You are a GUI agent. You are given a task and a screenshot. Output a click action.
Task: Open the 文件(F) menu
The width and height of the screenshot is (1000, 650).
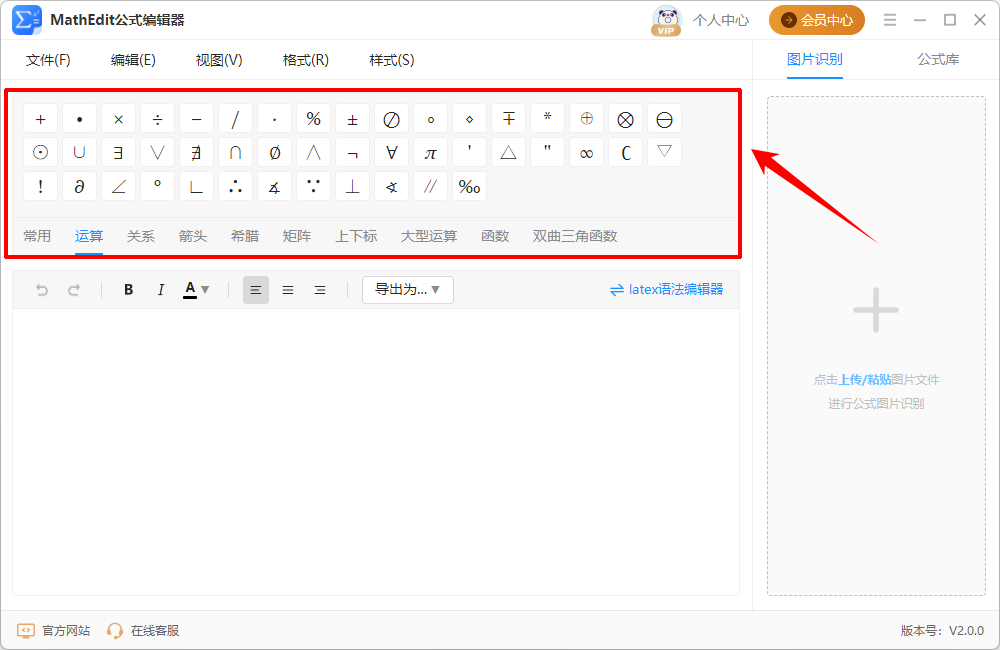pos(48,60)
